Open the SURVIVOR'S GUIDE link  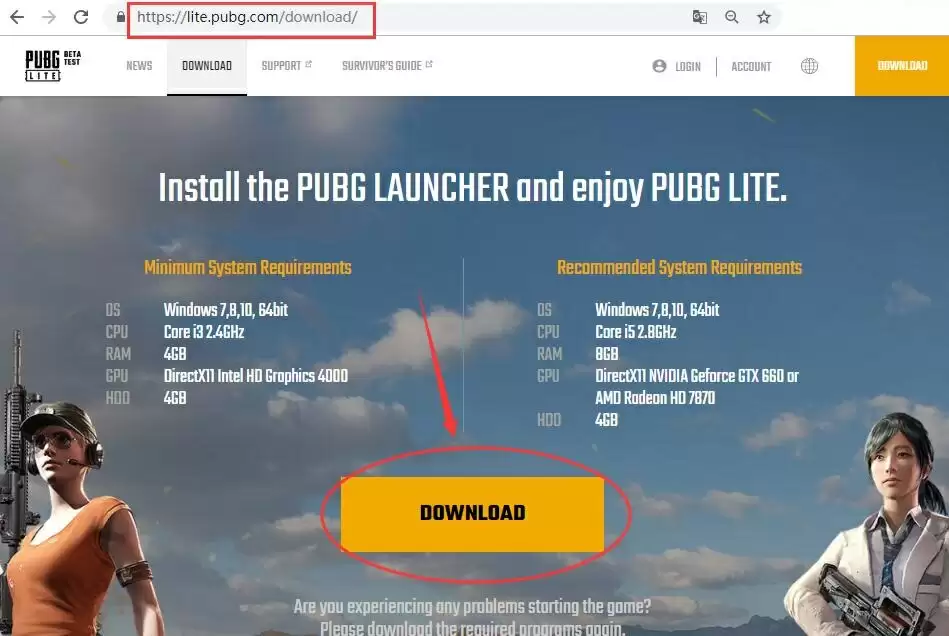(387, 66)
